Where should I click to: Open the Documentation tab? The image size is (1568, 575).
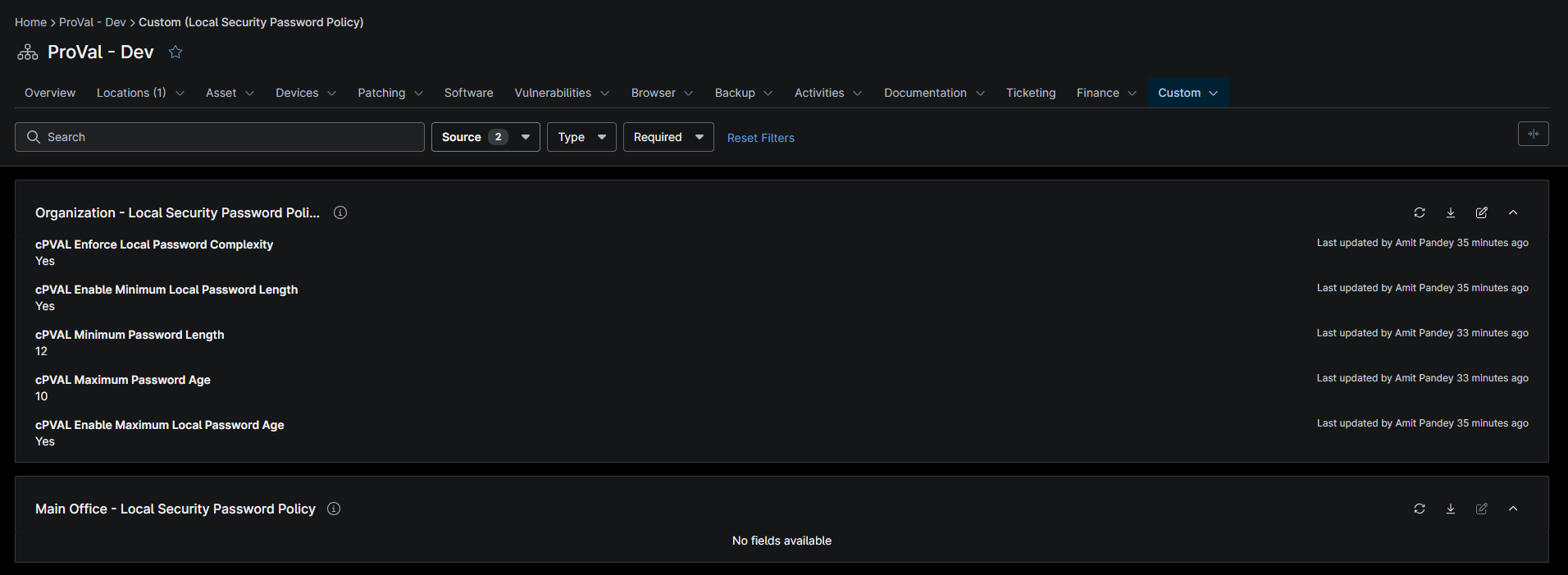point(934,93)
